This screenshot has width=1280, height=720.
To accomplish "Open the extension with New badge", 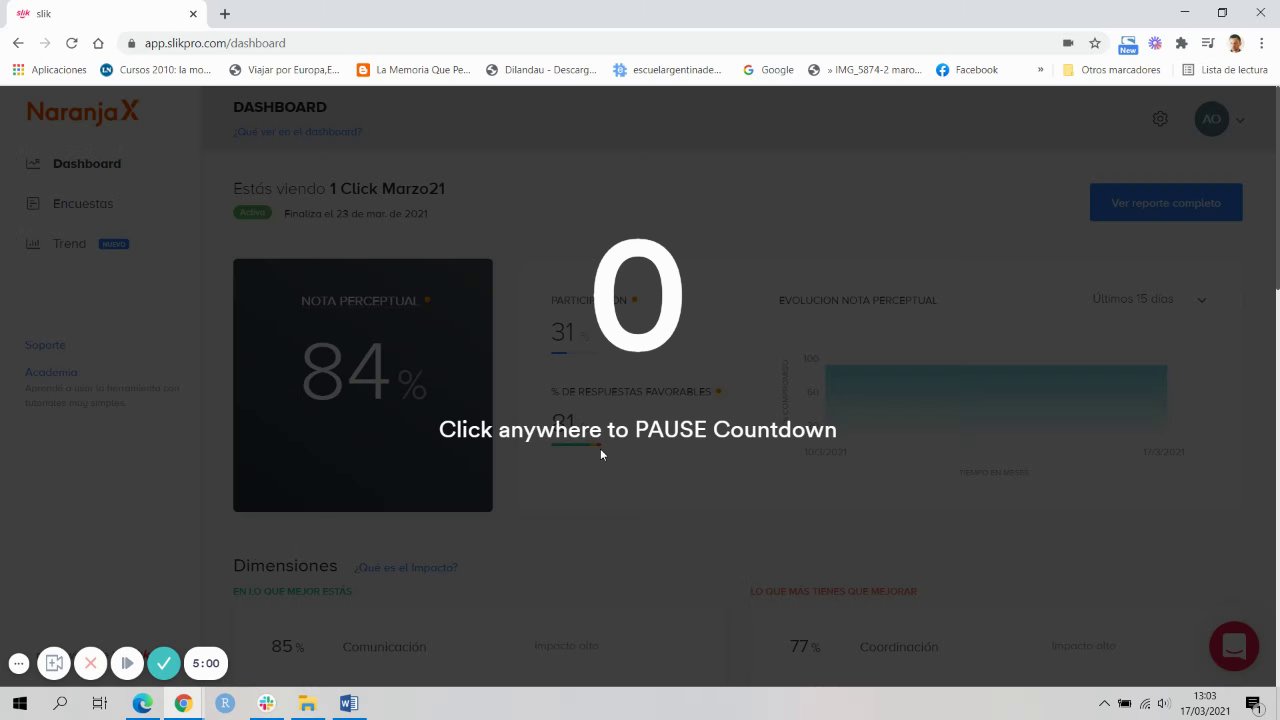I will (1128, 44).
